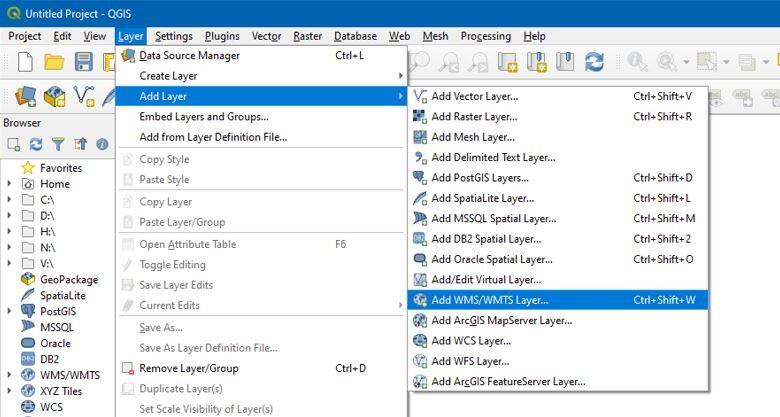Expand the N:\ drive node
The width and height of the screenshot is (780, 417).
[x=9, y=247]
